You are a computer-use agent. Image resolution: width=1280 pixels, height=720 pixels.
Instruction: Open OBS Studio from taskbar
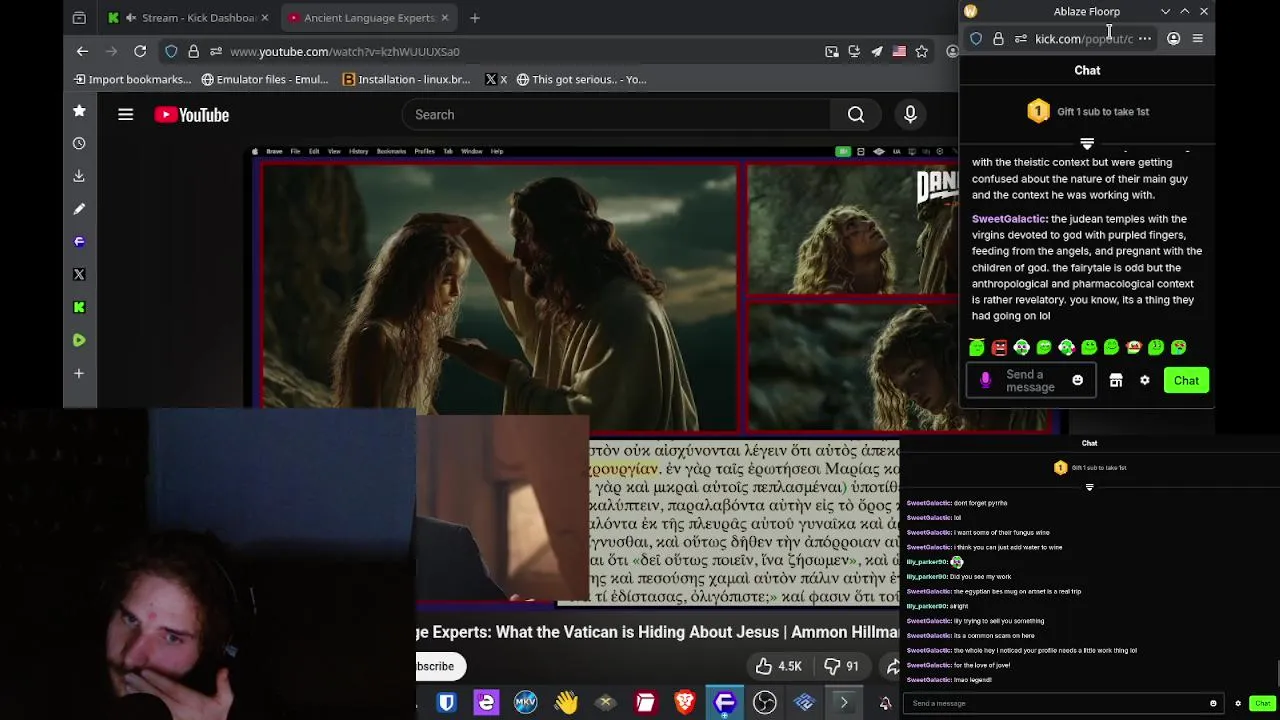click(x=765, y=703)
